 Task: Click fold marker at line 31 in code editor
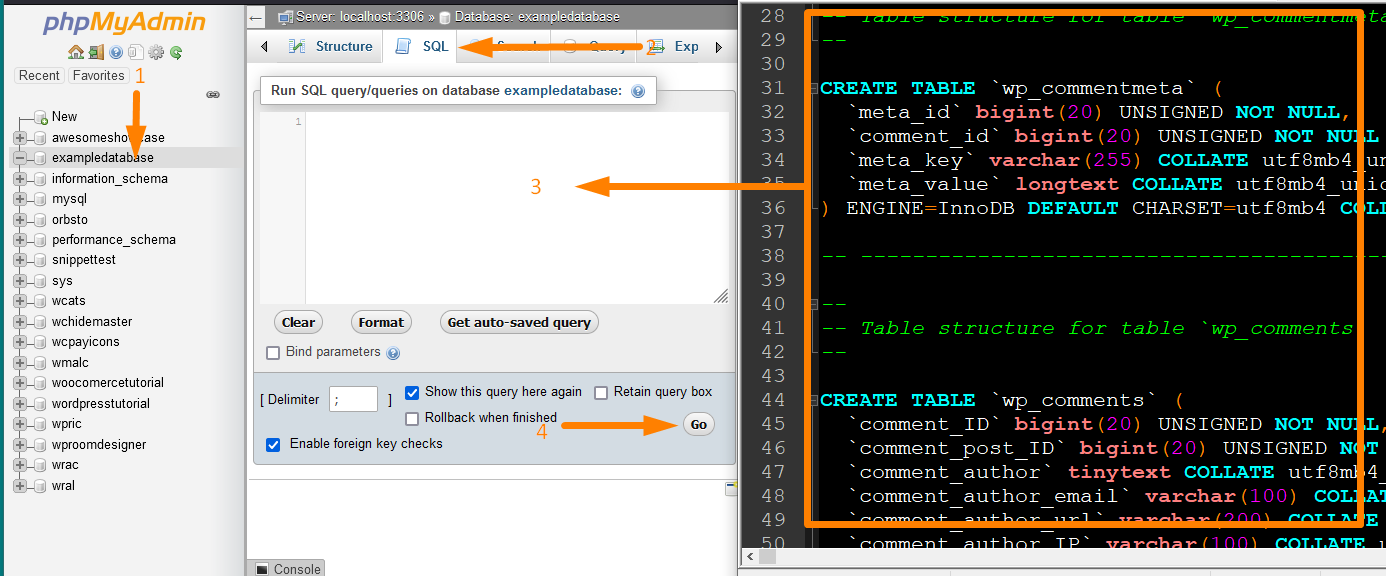coord(814,88)
